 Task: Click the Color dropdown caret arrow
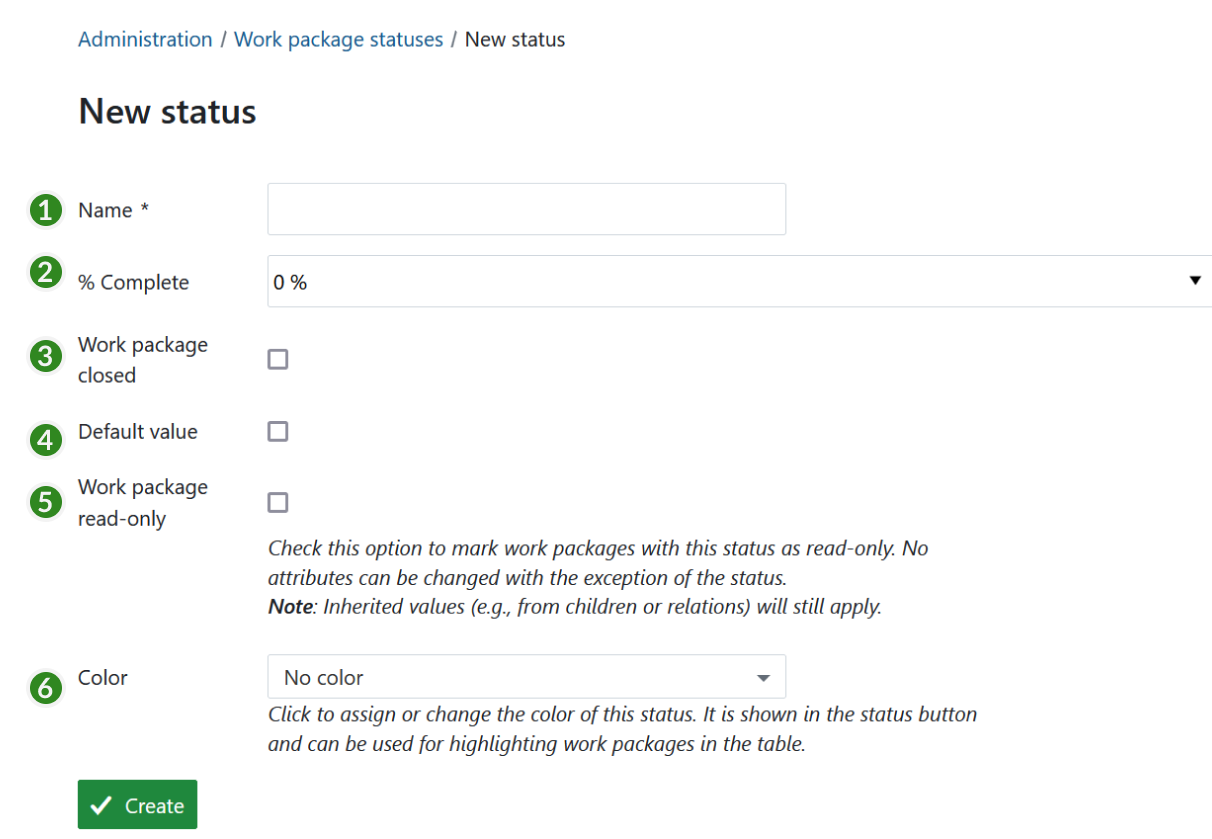[x=764, y=678]
